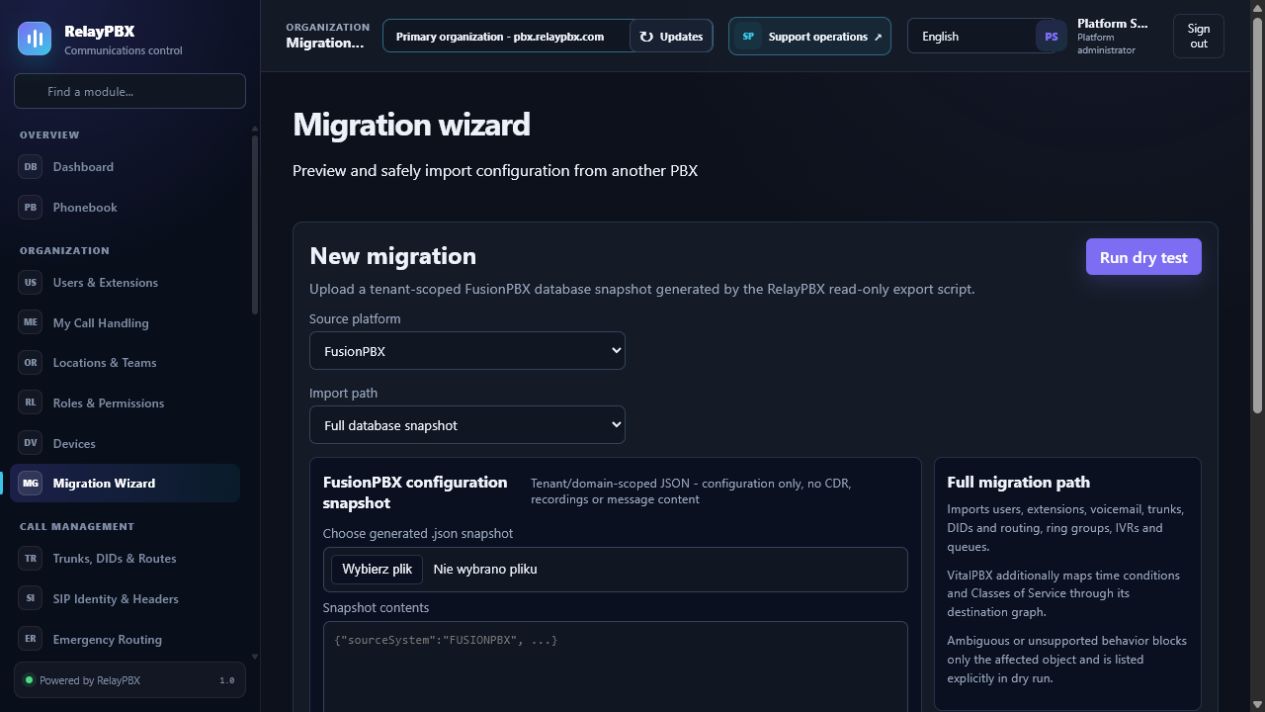Click the PB icon beside Phonebook
Screen dimensions: 1265x712
(30, 207)
